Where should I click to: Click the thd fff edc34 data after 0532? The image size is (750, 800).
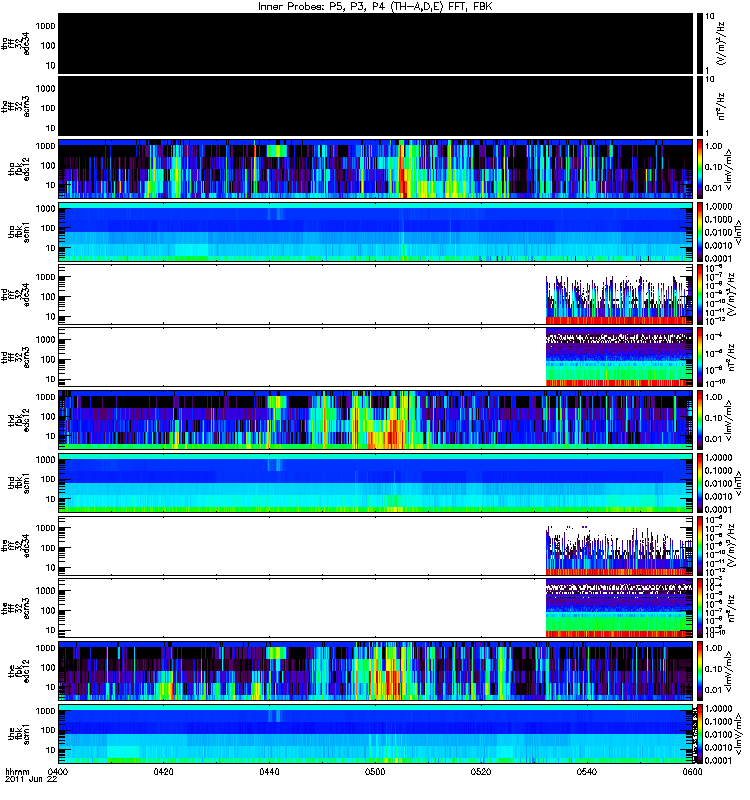pyautogui.click(x=619, y=300)
